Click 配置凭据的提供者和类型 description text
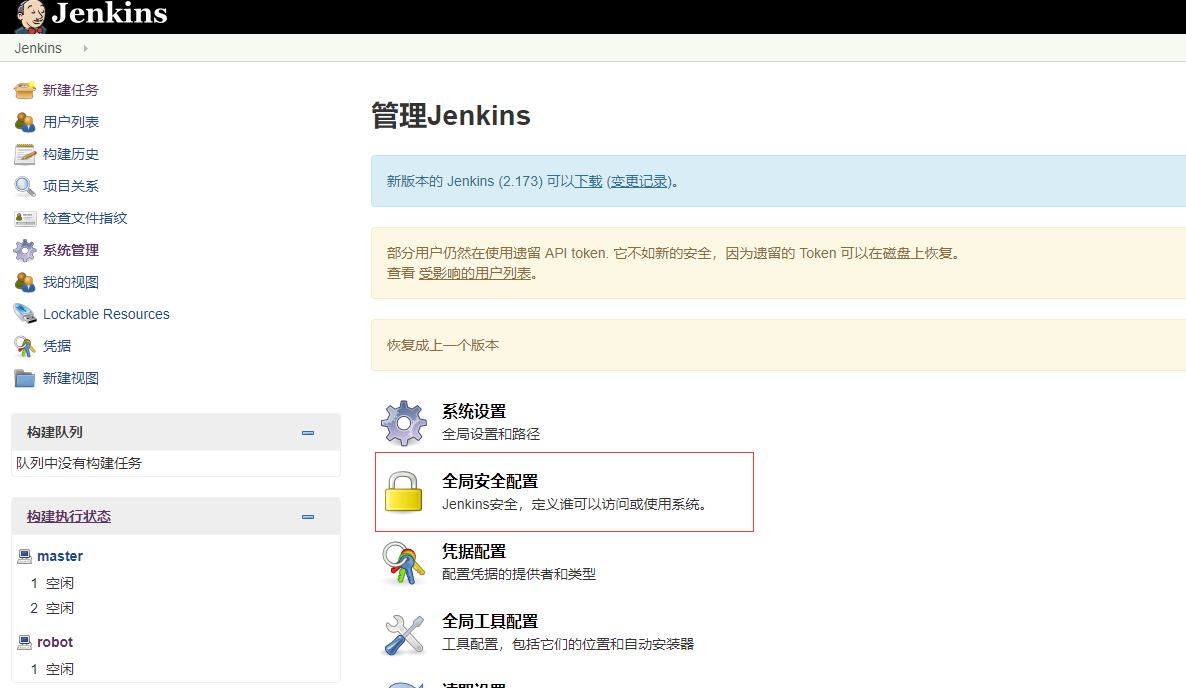The height and width of the screenshot is (688, 1186). 519,575
